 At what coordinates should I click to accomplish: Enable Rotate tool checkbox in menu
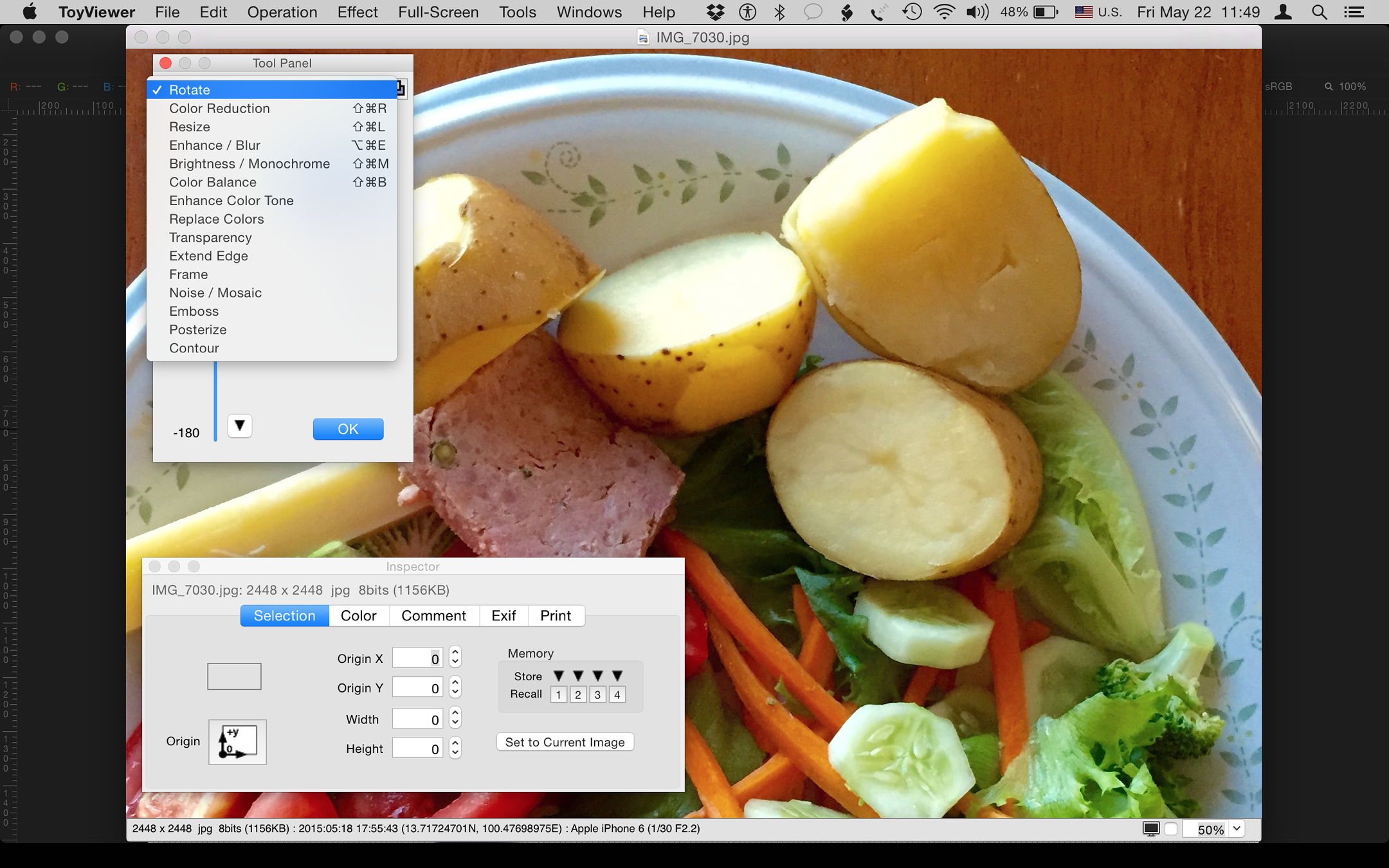tap(156, 89)
